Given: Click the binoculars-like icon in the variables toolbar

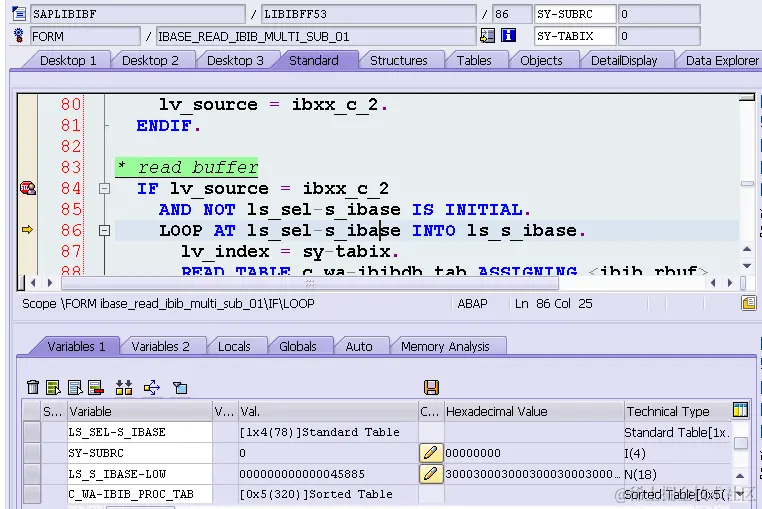Looking at the screenshot, I should tap(124, 387).
